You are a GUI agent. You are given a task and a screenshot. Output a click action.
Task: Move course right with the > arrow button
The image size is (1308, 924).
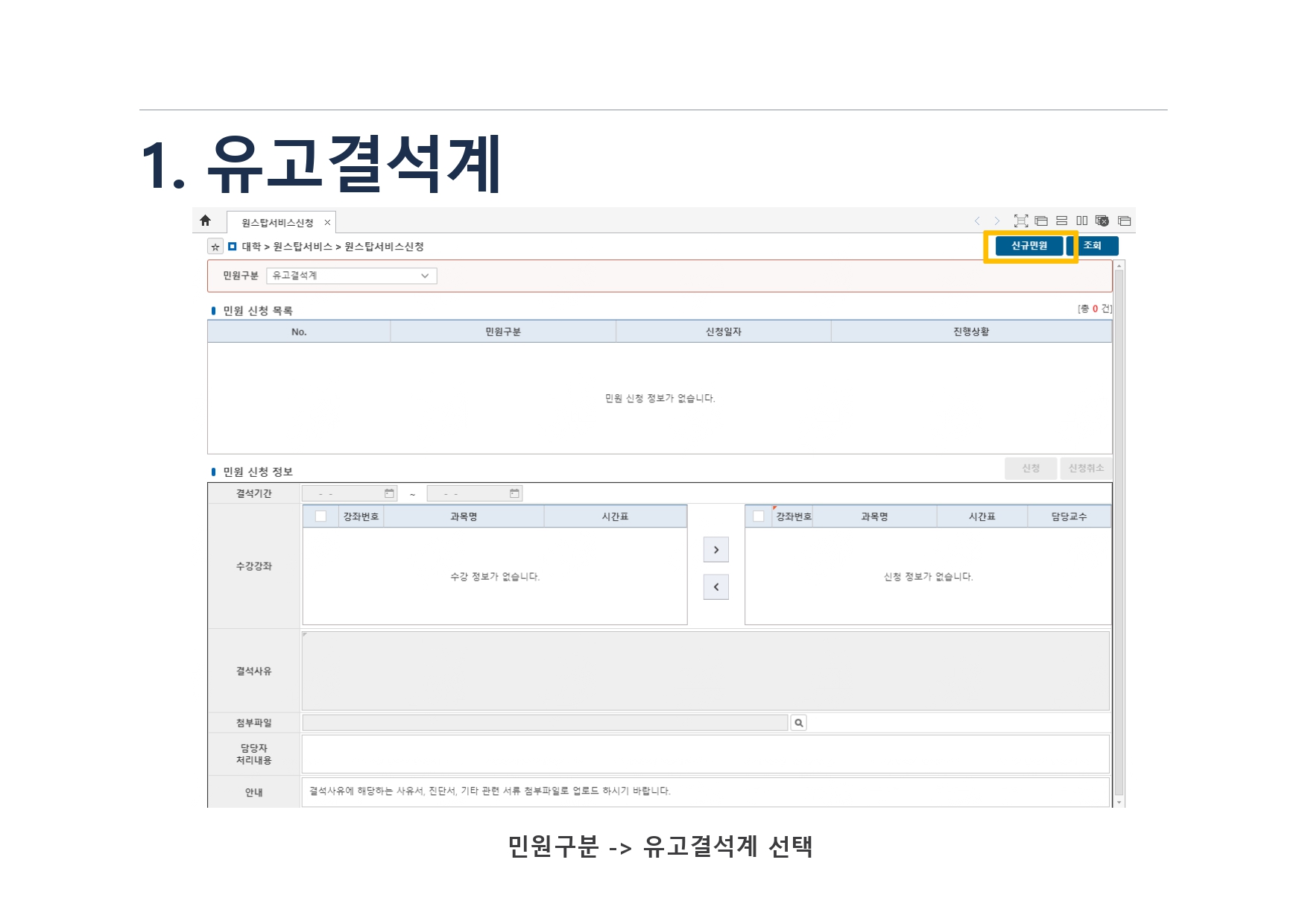716,550
